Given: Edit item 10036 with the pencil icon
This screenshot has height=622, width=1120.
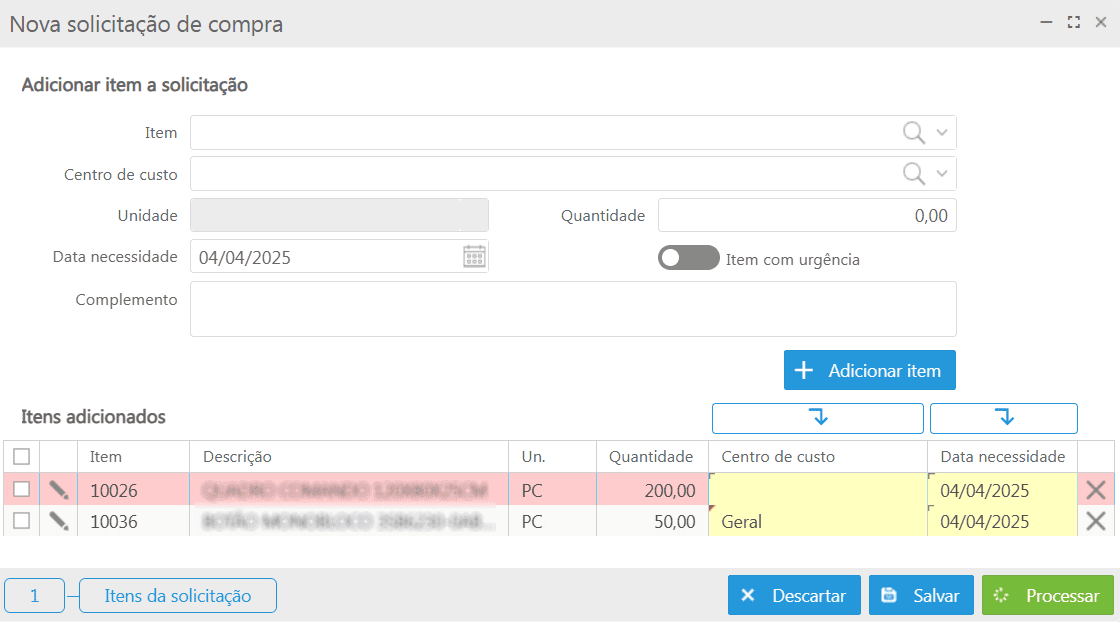Looking at the screenshot, I should tap(57, 521).
